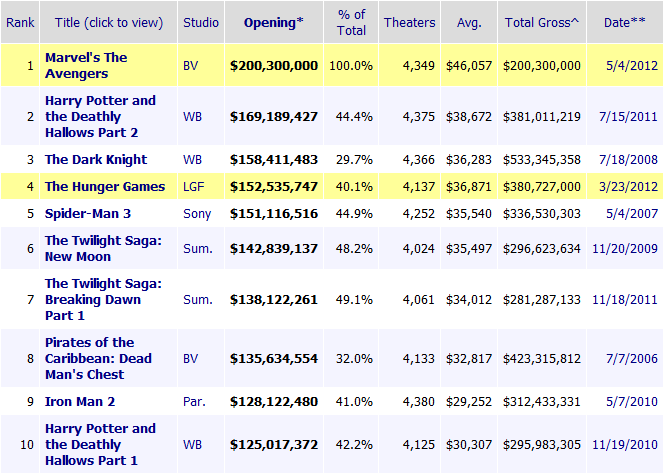
Task: Sort by Studio column header
Action: click(x=201, y=22)
